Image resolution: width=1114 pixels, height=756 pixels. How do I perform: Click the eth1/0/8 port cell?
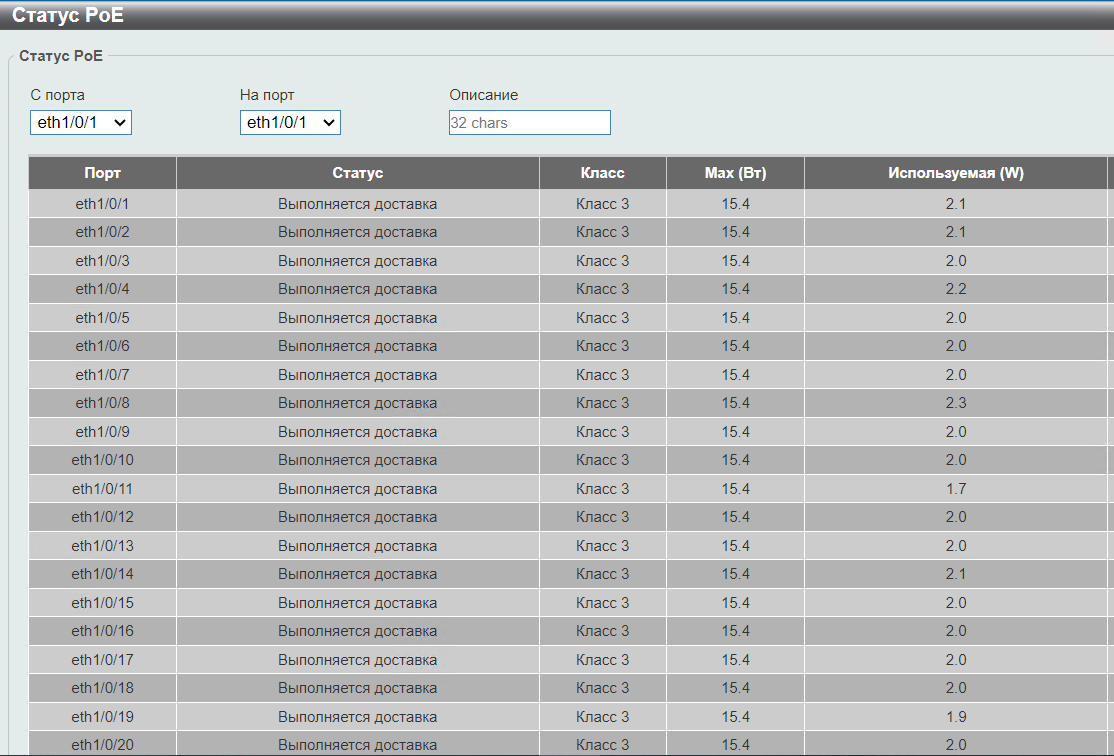click(103, 403)
